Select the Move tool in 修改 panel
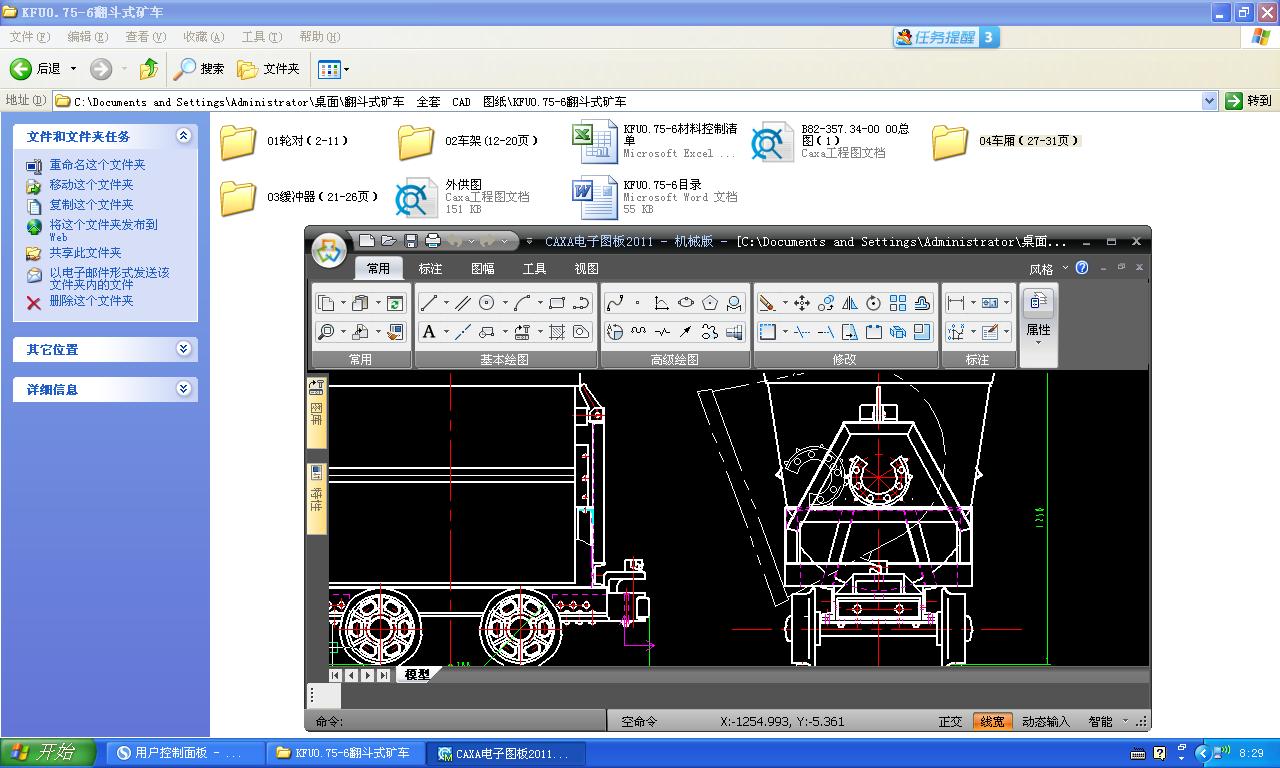1280x768 pixels. tap(801, 303)
